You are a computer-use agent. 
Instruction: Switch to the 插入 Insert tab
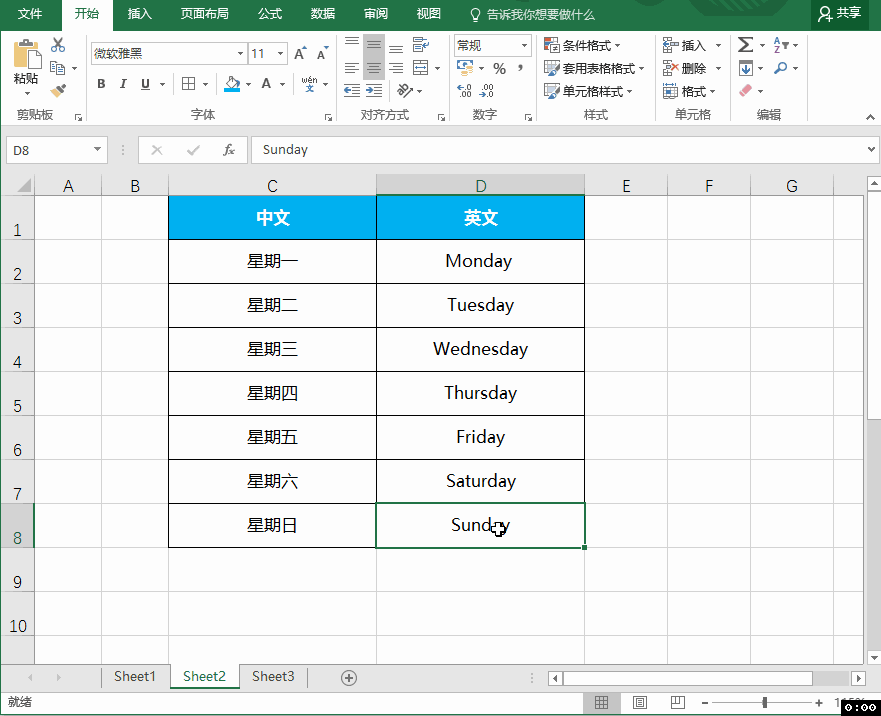tap(139, 13)
